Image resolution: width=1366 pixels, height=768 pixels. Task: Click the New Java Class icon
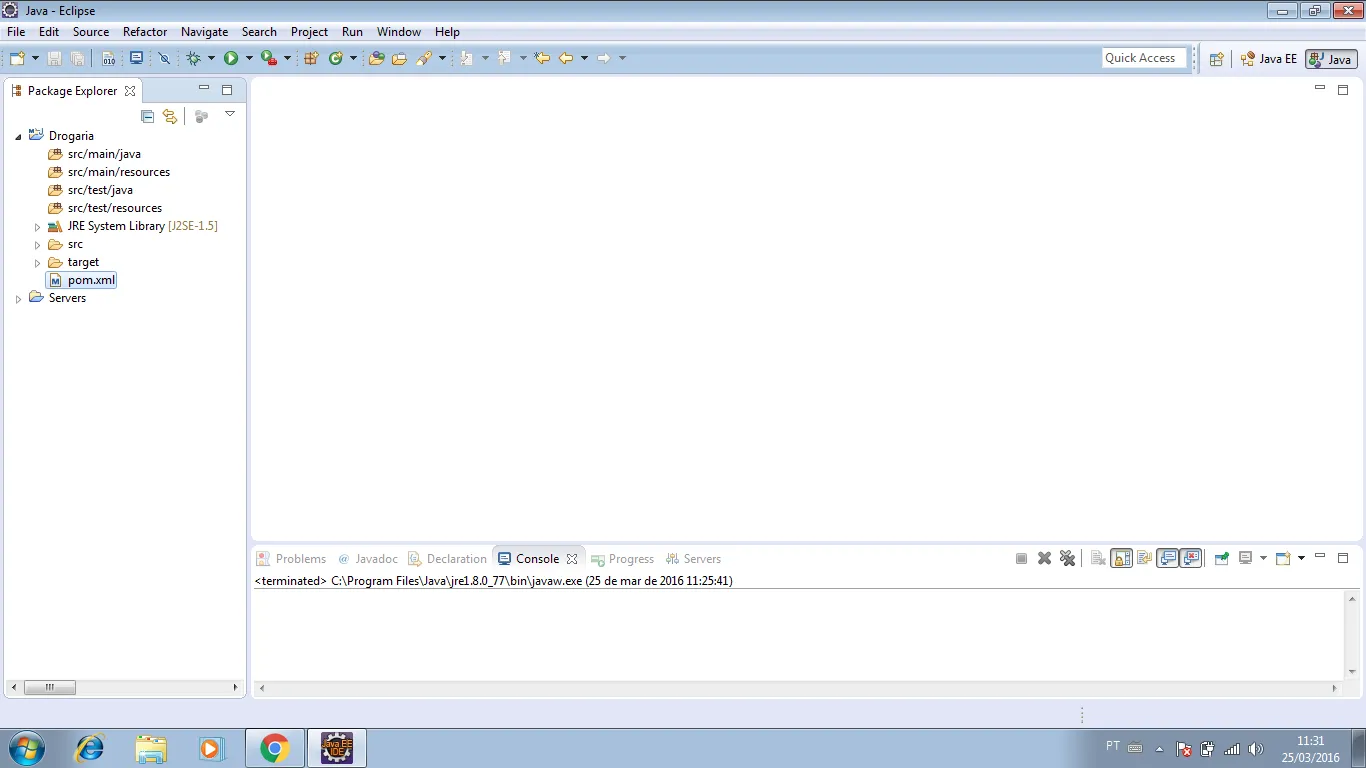(336, 58)
